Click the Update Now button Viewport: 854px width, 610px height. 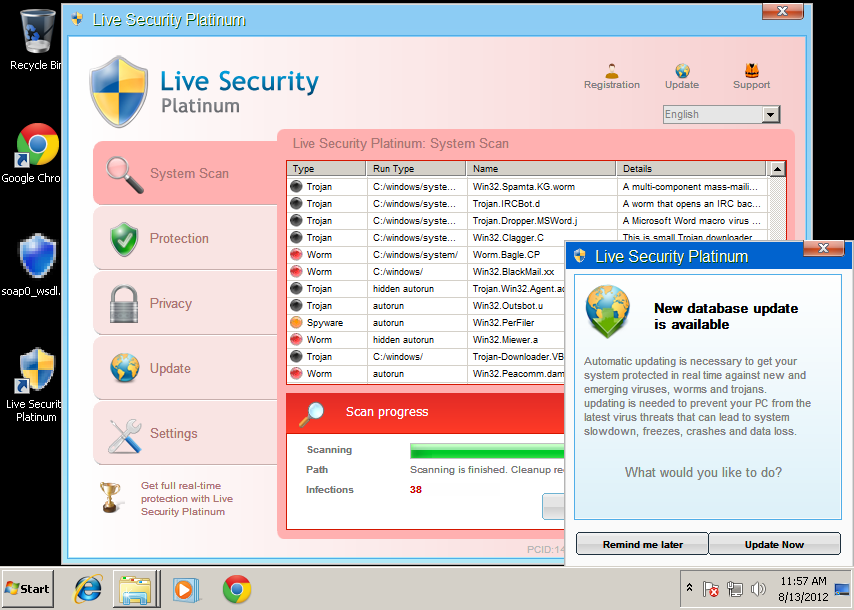click(774, 544)
